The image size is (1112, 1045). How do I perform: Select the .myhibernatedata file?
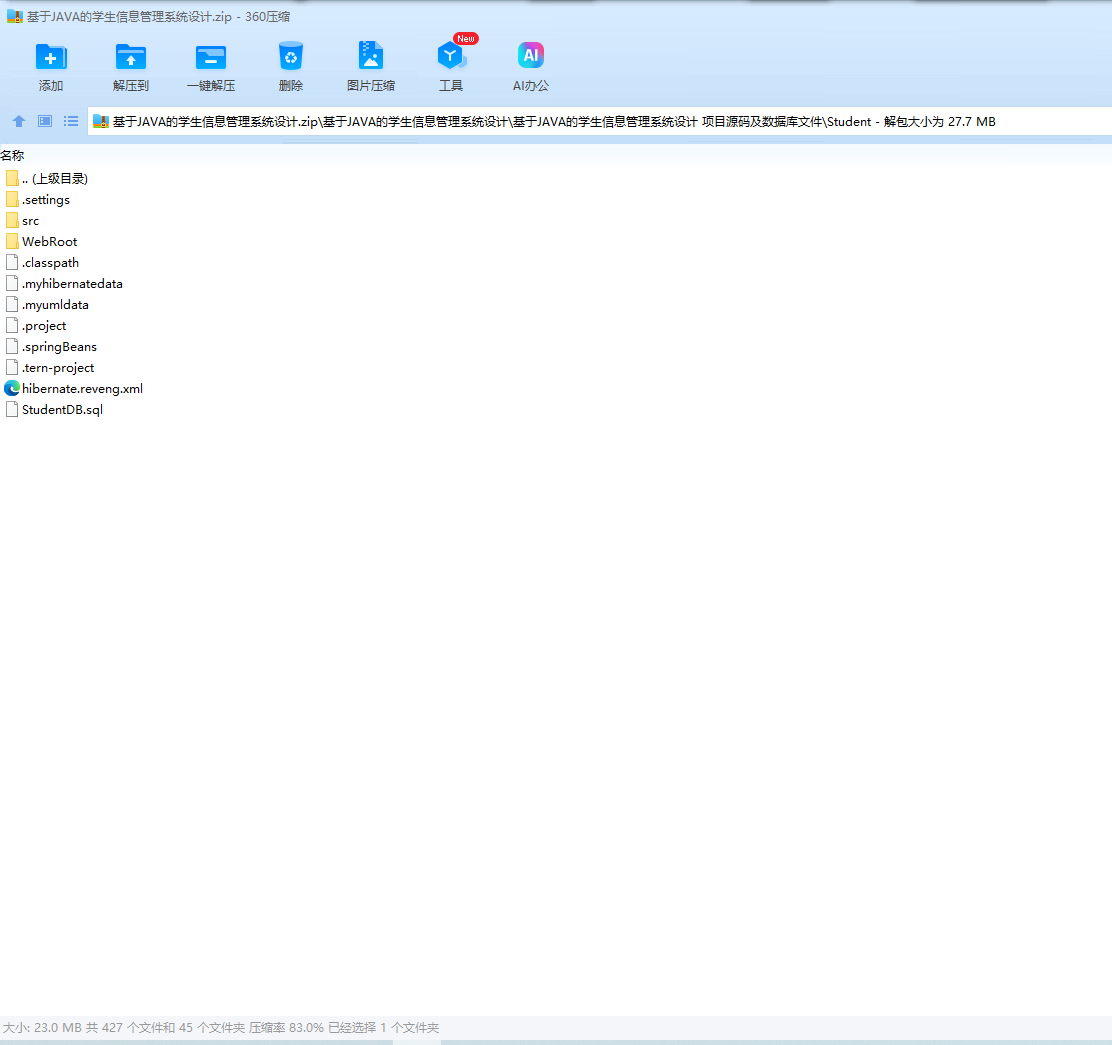coord(72,284)
